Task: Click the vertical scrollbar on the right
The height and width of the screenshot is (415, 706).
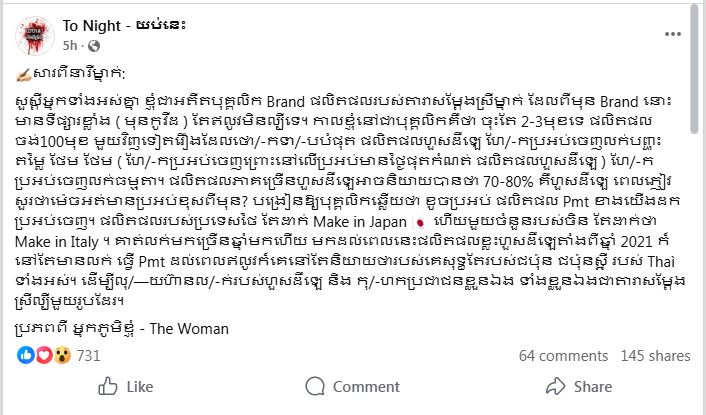Action: (x=698, y=200)
